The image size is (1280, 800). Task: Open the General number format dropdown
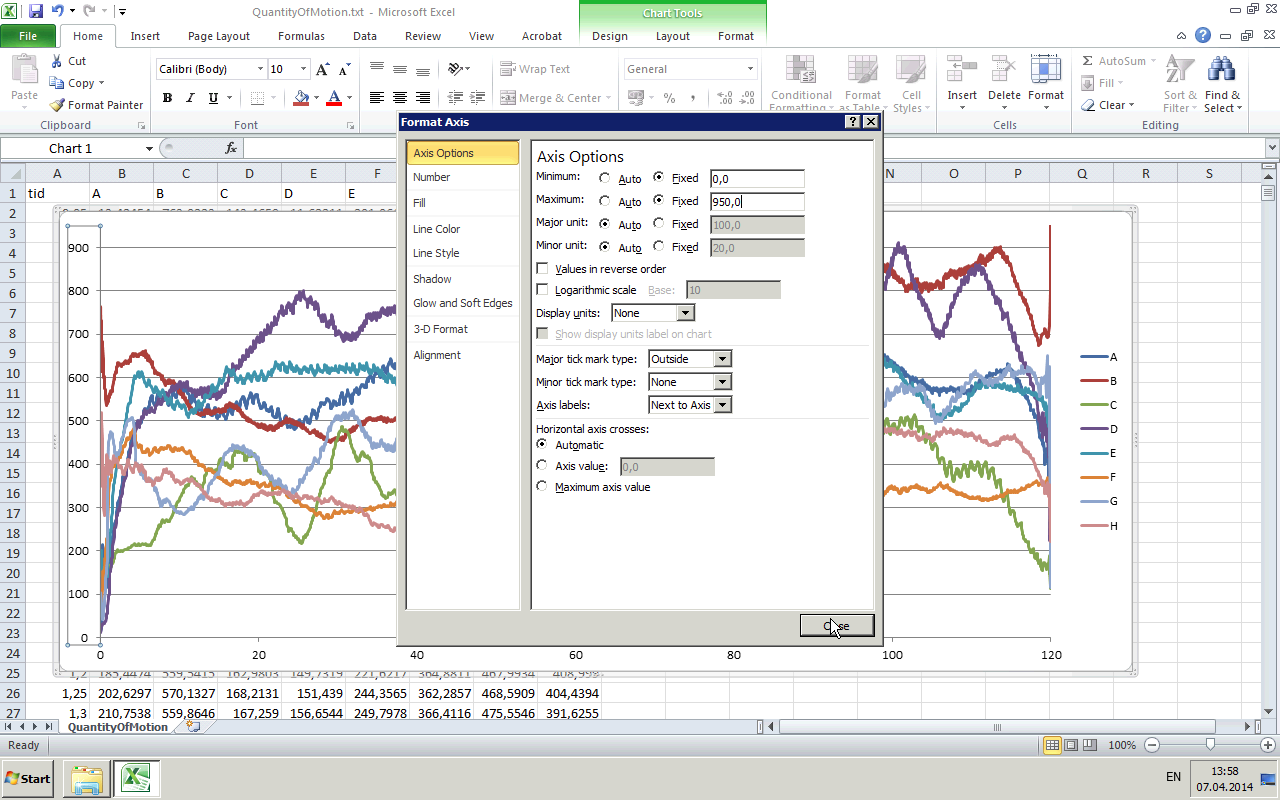pyautogui.click(x=750, y=69)
